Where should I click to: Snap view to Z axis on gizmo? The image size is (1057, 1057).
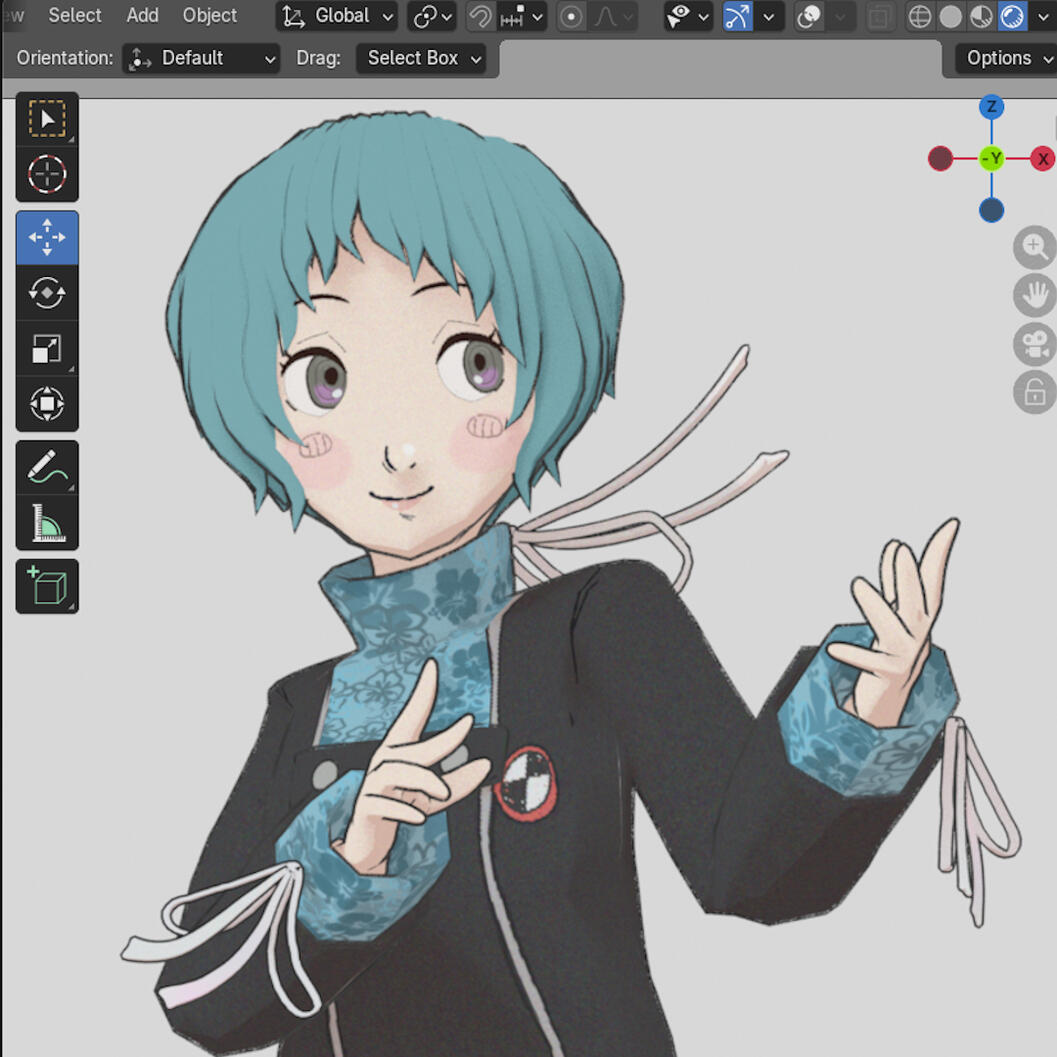(x=991, y=107)
